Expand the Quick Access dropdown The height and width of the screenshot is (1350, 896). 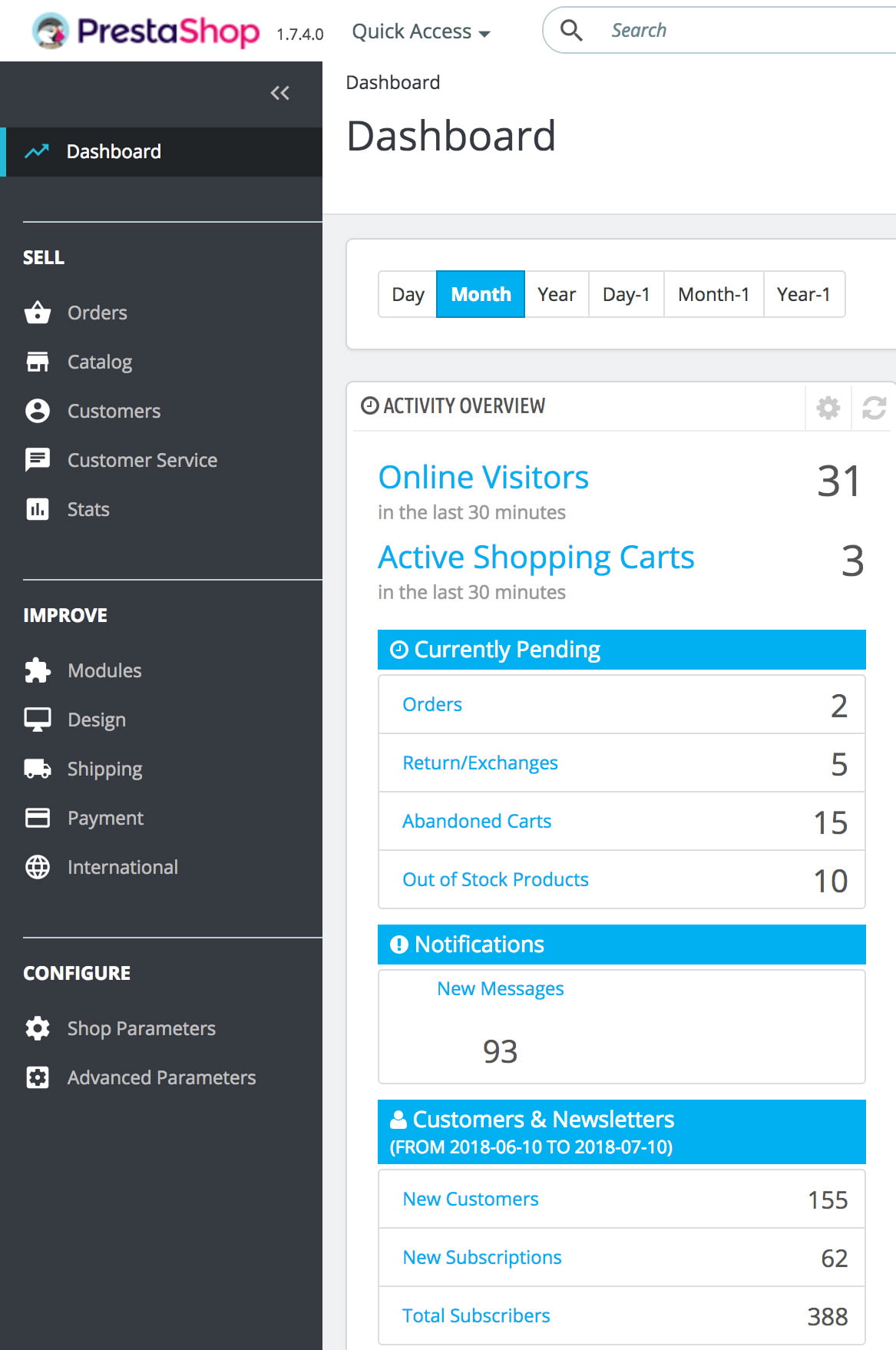tap(420, 31)
